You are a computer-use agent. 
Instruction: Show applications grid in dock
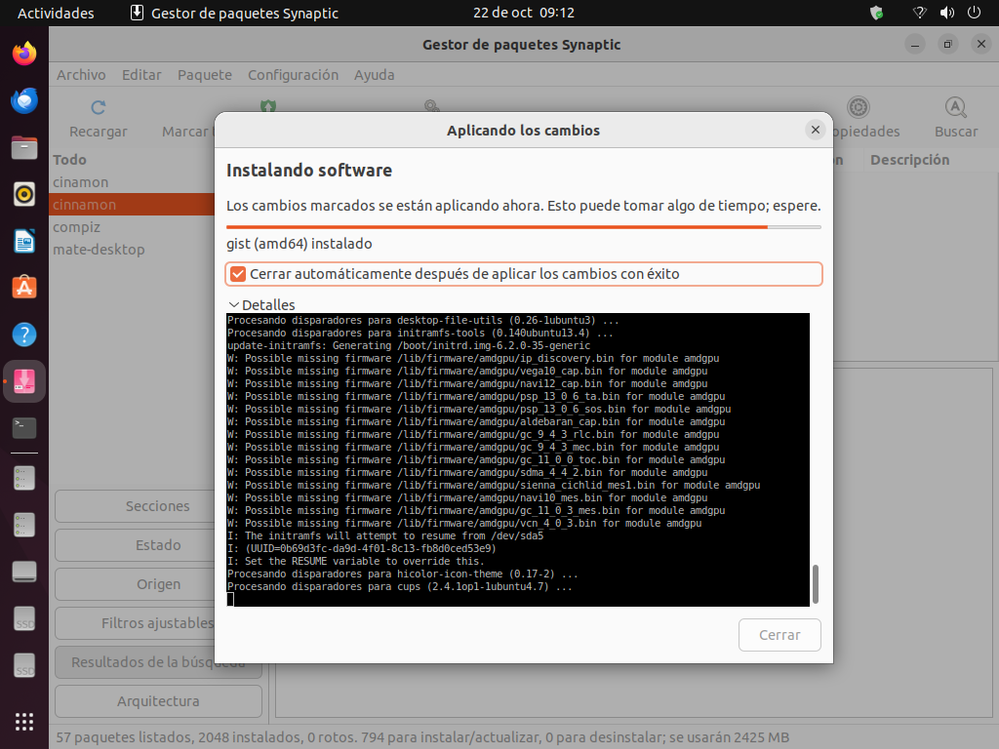pyautogui.click(x=24, y=722)
